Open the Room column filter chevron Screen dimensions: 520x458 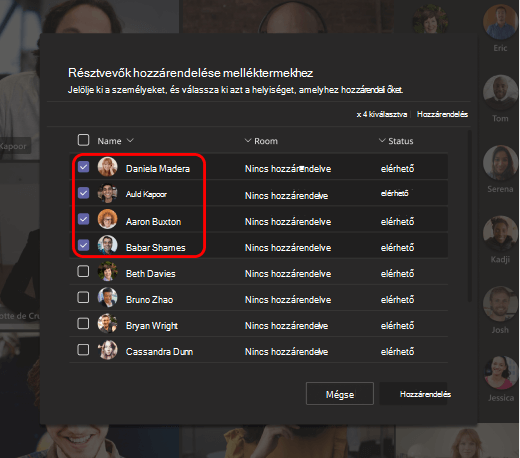click(248, 141)
